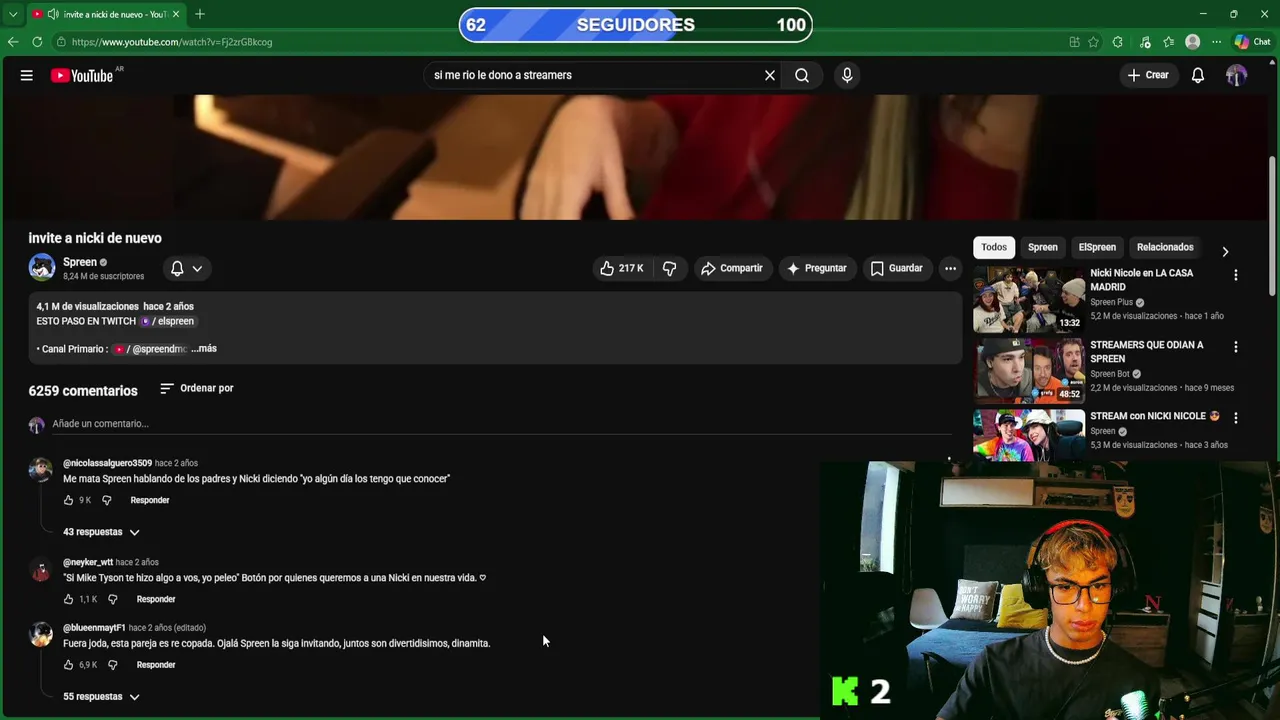This screenshot has width=1280, height=720.
Task: Open more video actions ellipsis
Action: click(951, 268)
